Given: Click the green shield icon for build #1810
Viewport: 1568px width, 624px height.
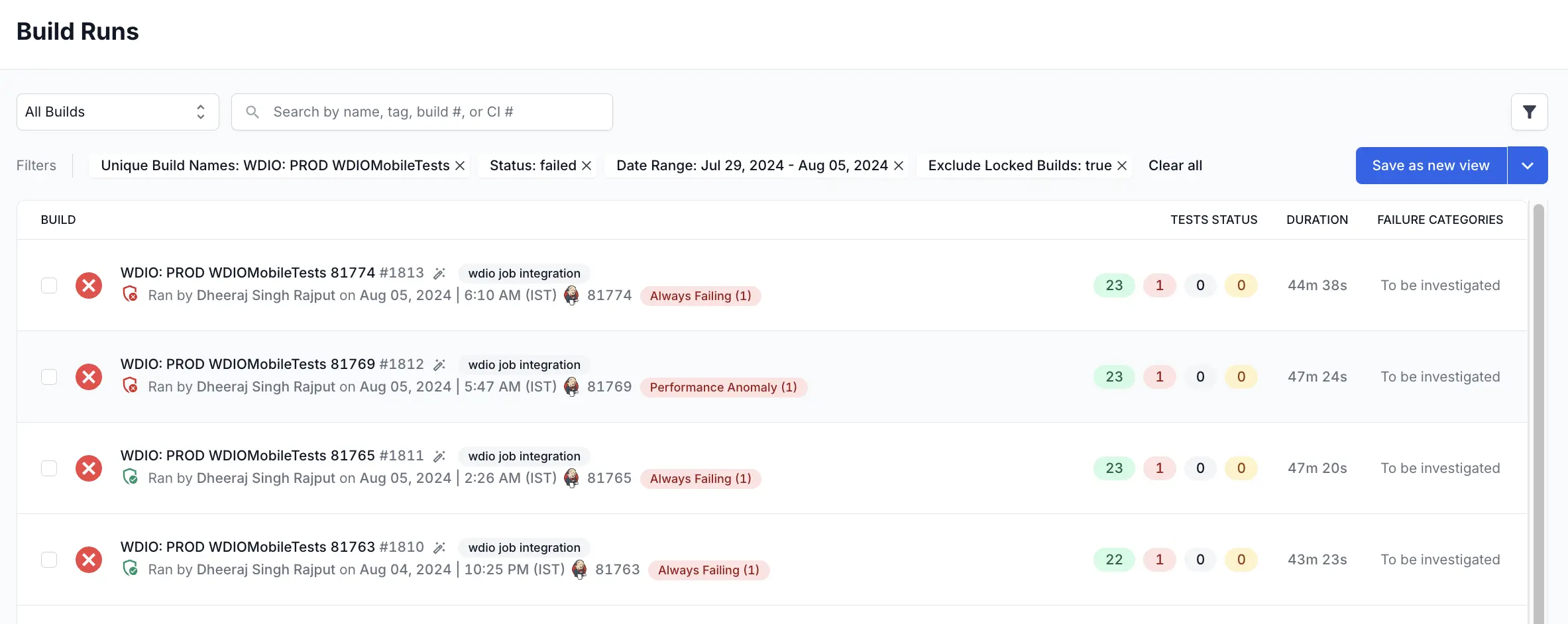Looking at the screenshot, I should (x=131, y=569).
